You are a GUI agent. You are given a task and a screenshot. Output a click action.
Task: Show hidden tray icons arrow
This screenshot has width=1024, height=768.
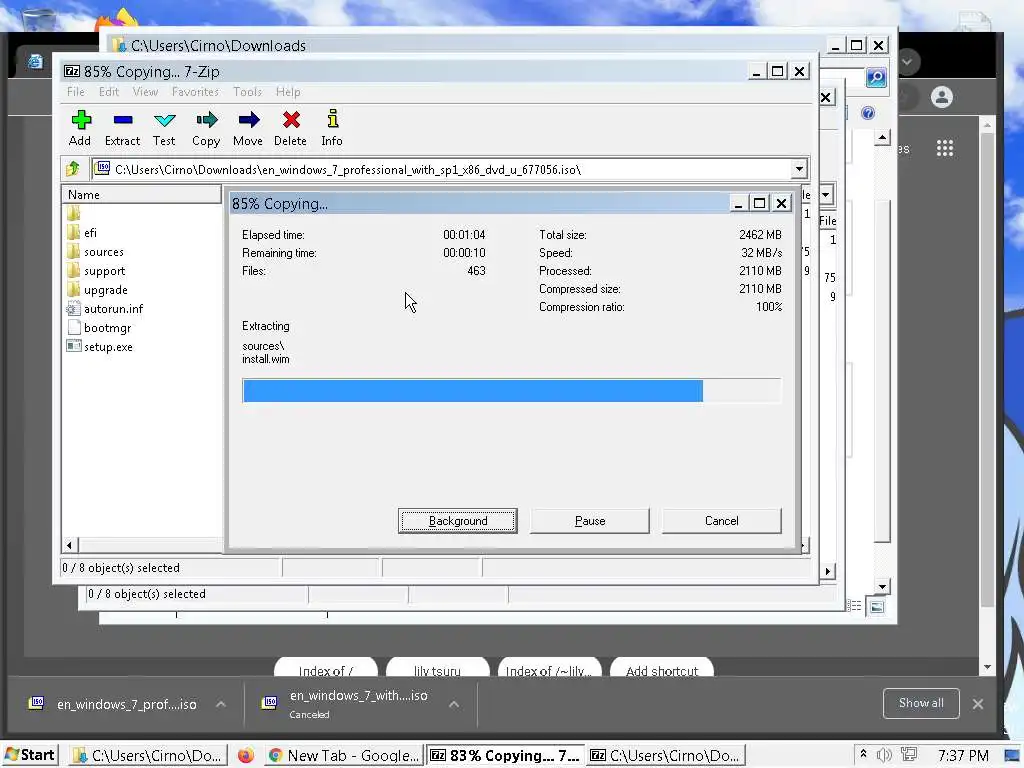(863, 754)
